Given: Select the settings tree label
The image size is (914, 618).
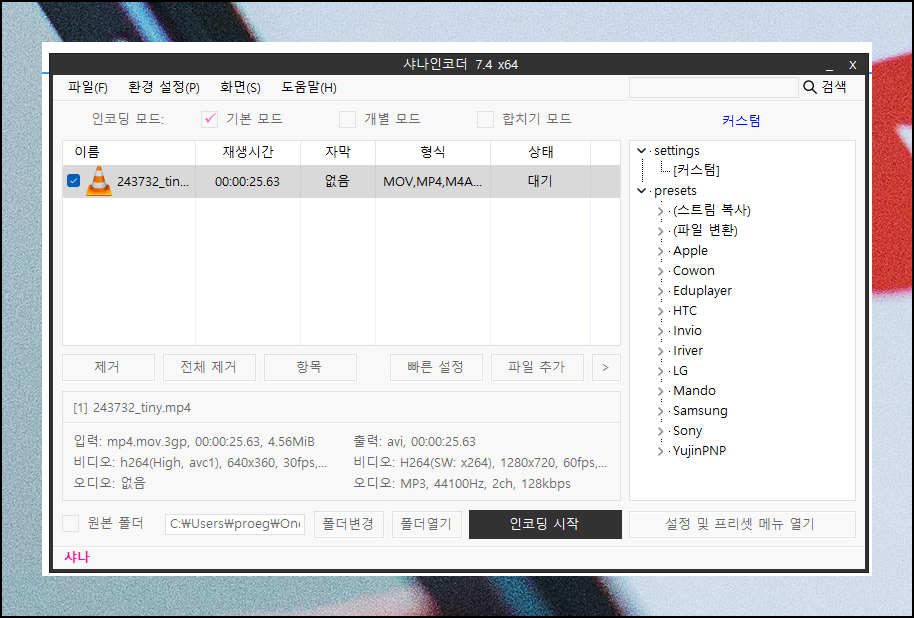Looking at the screenshot, I should 677,151.
